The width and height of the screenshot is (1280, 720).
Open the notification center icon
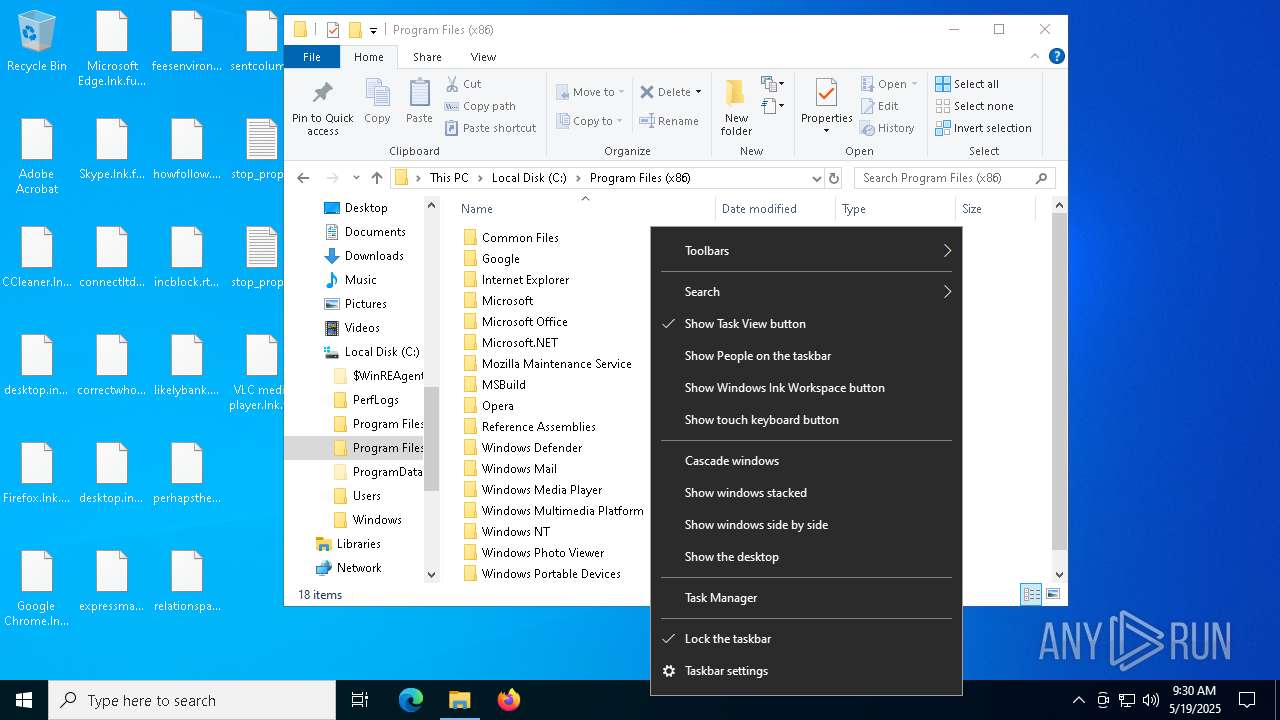1247,700
